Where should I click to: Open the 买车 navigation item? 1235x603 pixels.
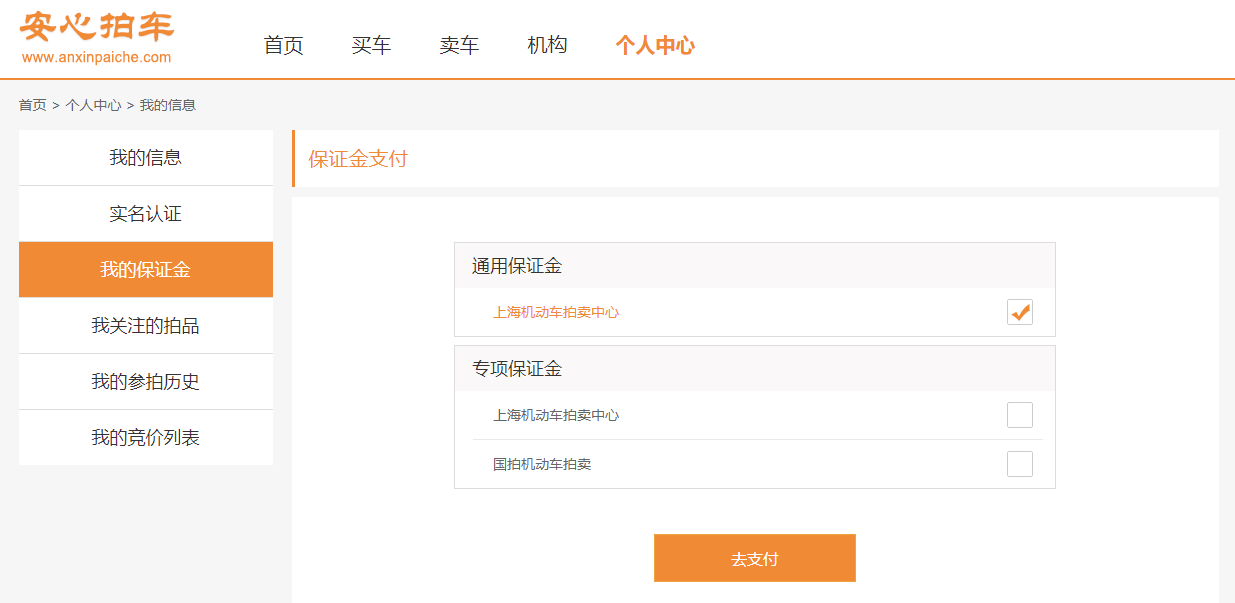tap(371, 45)
